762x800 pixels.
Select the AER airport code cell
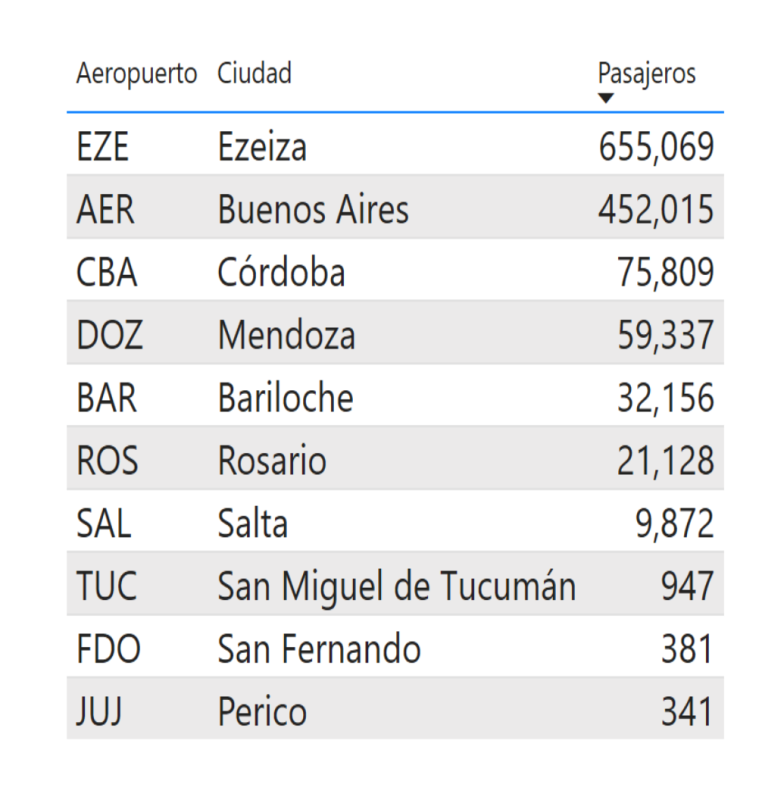coord(105,210)
